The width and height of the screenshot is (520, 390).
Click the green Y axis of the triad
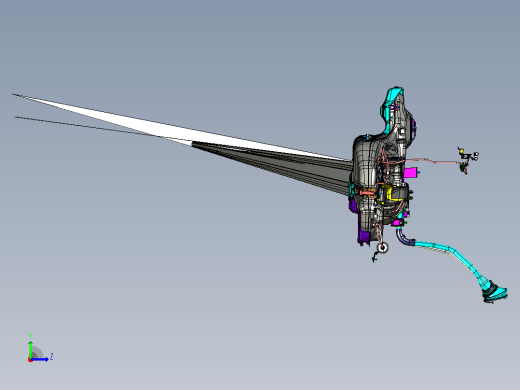coord(30,349)
